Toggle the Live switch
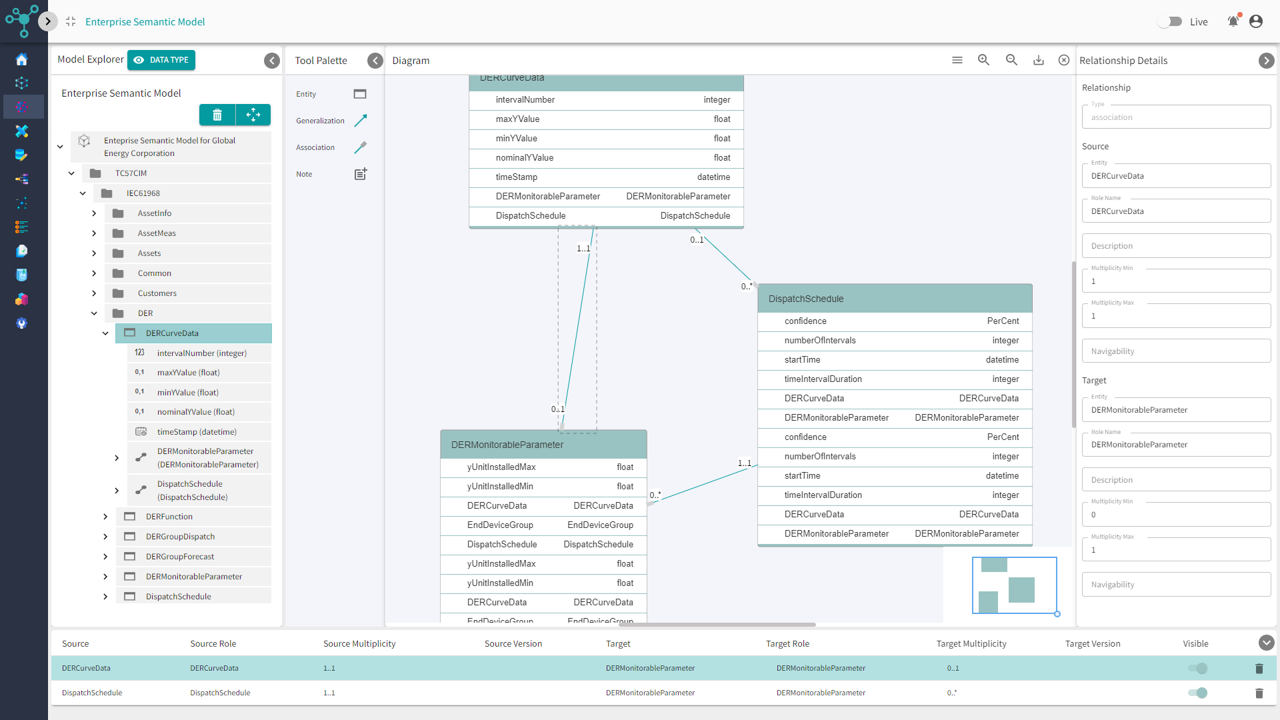Screen dimensions: 1280x720 tap(1170, 21)
